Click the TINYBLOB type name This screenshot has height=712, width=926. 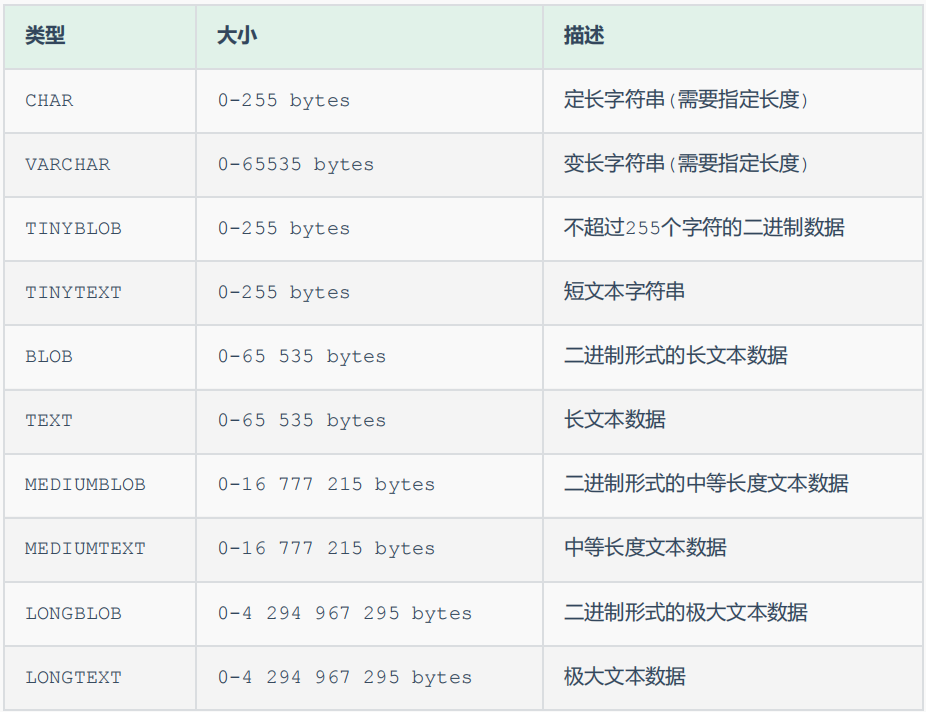coord(73,229)
